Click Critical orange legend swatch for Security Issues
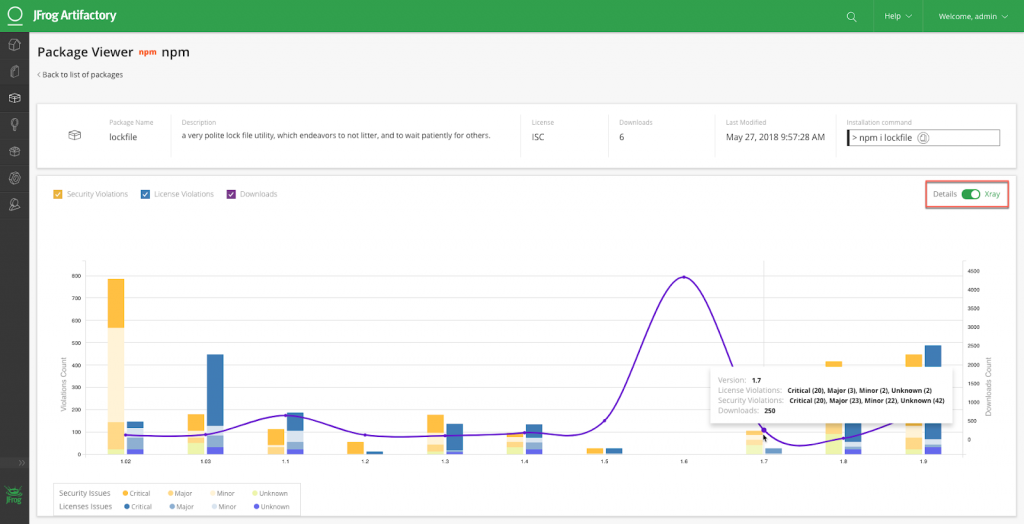 126,494
